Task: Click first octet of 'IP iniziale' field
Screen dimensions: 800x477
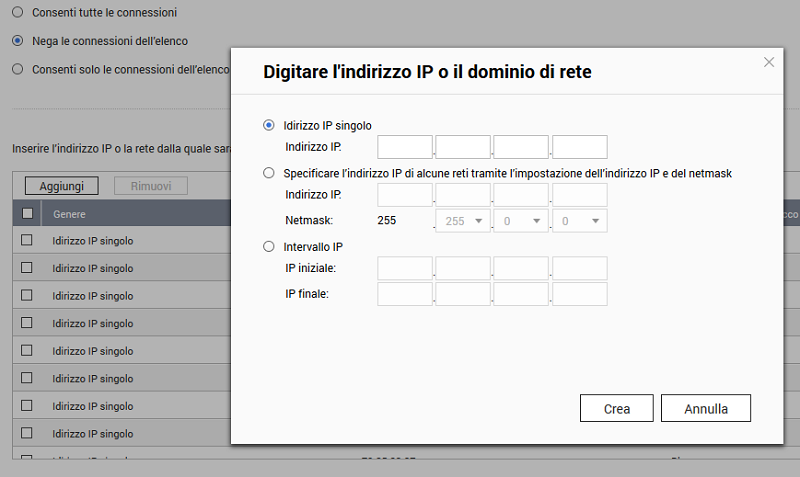Action: point(404,268)
